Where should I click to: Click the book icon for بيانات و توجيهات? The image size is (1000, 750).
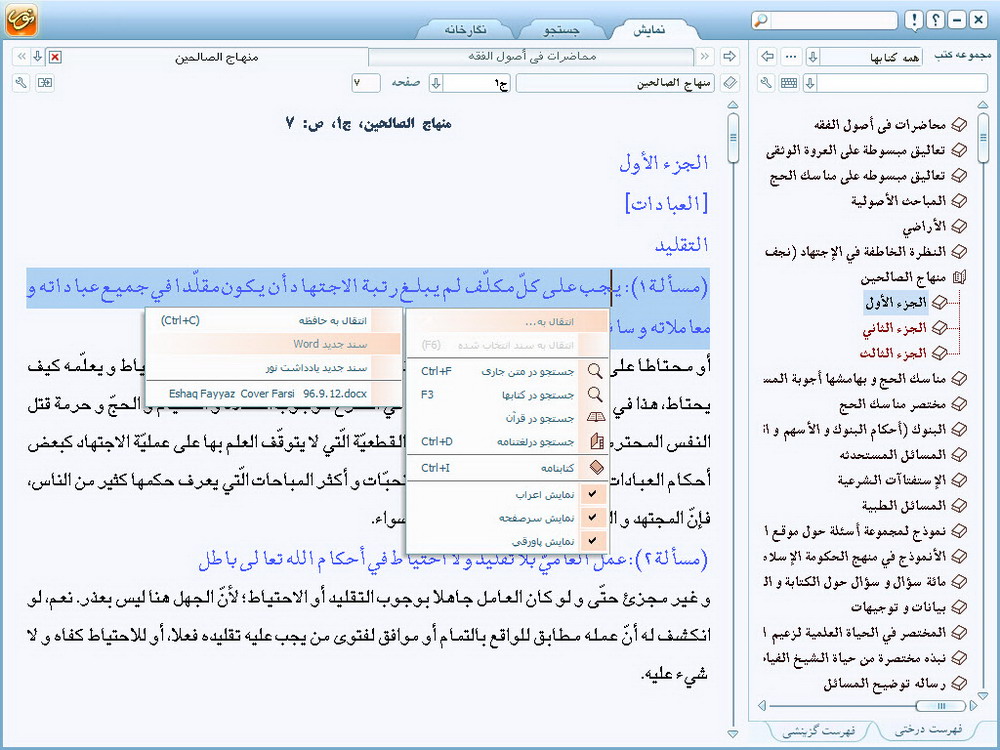point(959,607)
